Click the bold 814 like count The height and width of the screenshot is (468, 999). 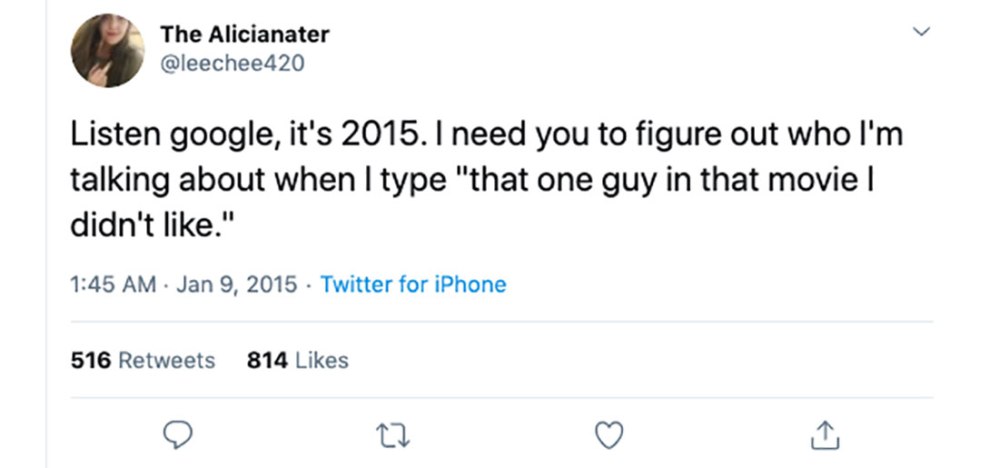[x=267, y=360]
